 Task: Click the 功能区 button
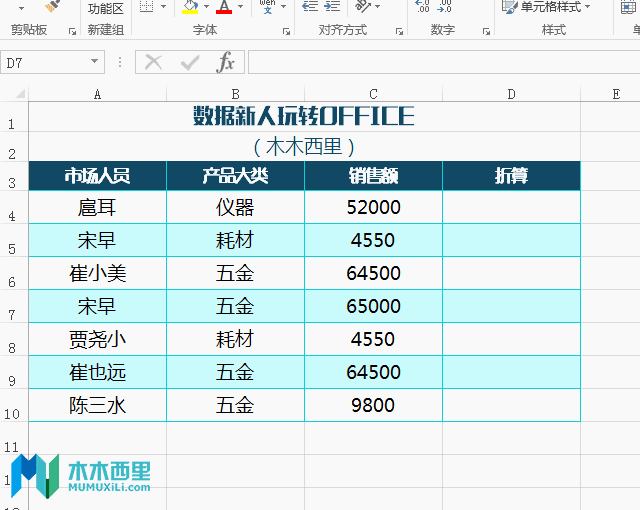[x=106, y=8]
